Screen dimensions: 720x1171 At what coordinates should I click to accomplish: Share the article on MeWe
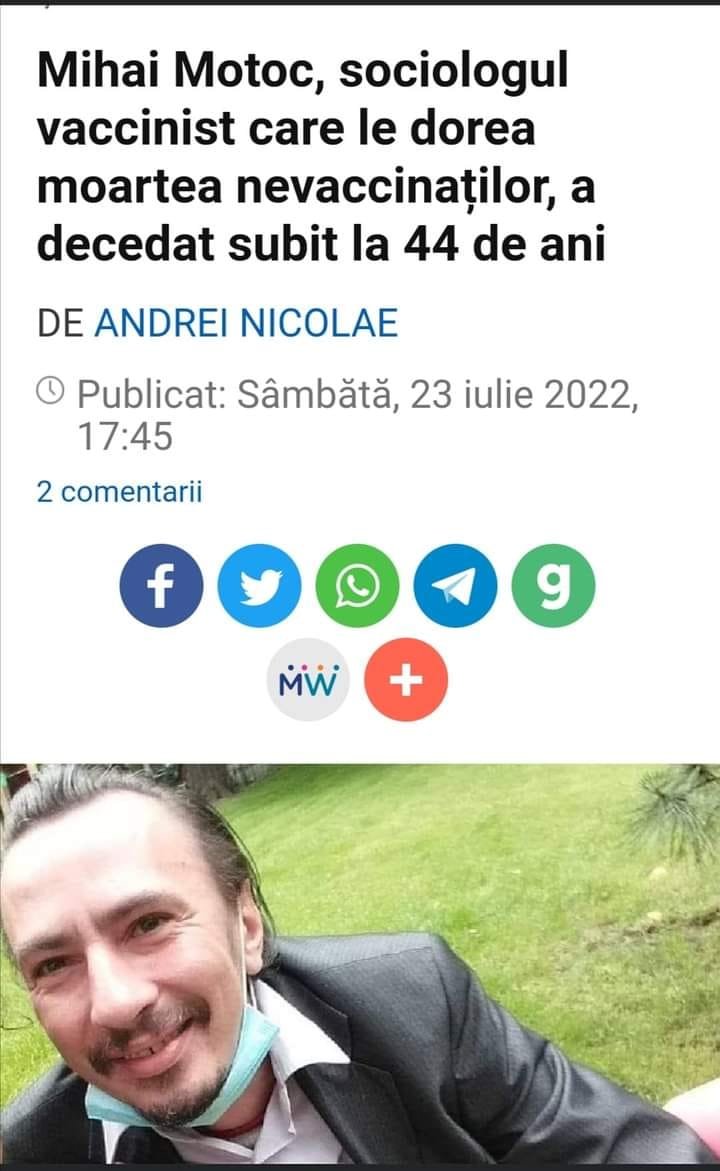coord(308,680)
